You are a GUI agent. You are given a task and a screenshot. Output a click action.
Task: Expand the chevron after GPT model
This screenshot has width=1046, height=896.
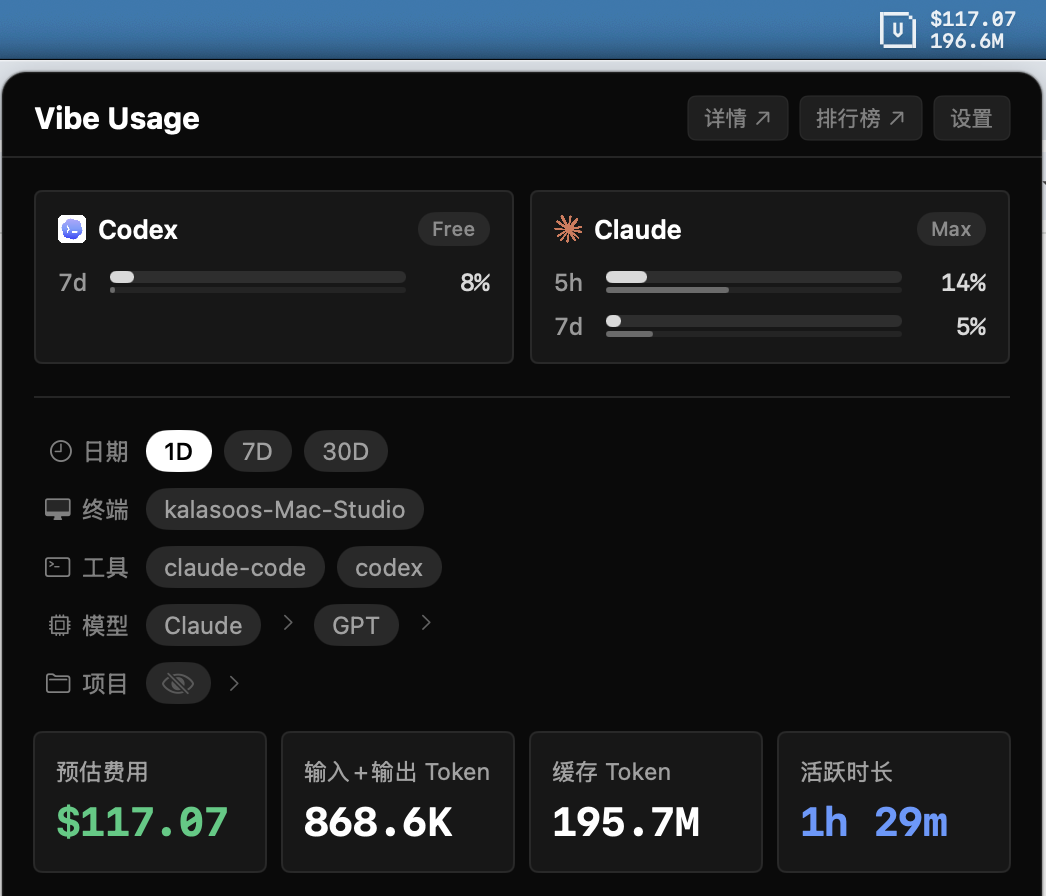(x=426, y=622)
